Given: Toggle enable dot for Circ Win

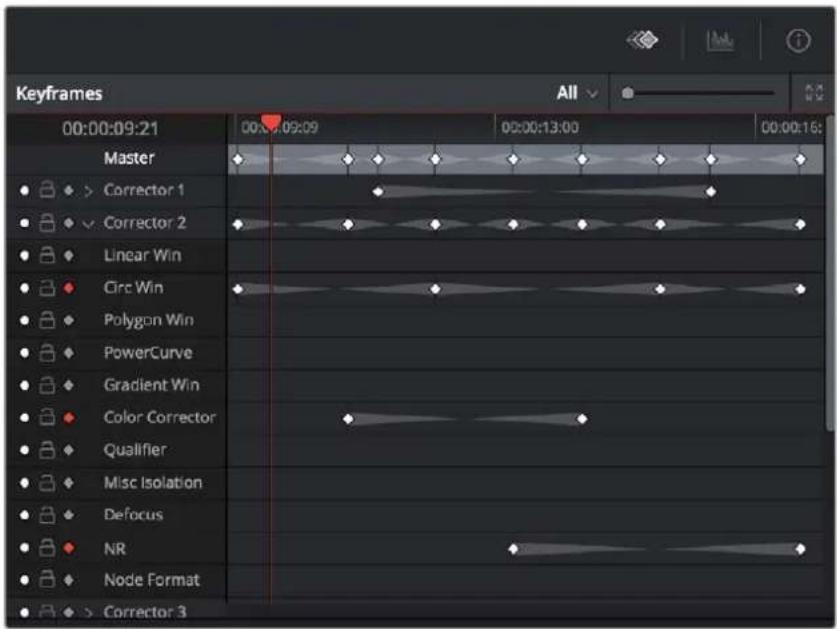Looking at the screenshot, I should click(24, 288).
